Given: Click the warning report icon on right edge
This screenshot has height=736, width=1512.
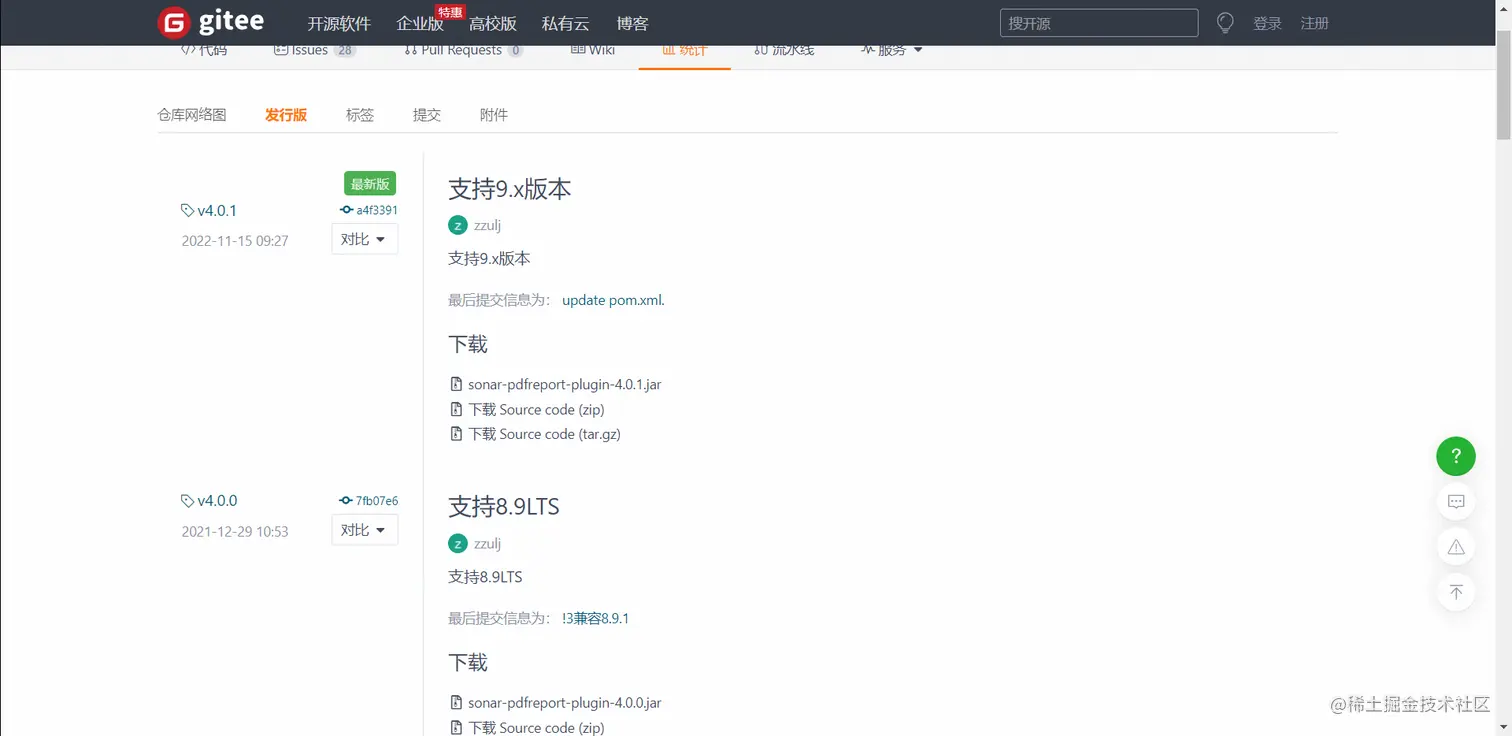Looking at the screenshot, I should (x=1455, y=546).
